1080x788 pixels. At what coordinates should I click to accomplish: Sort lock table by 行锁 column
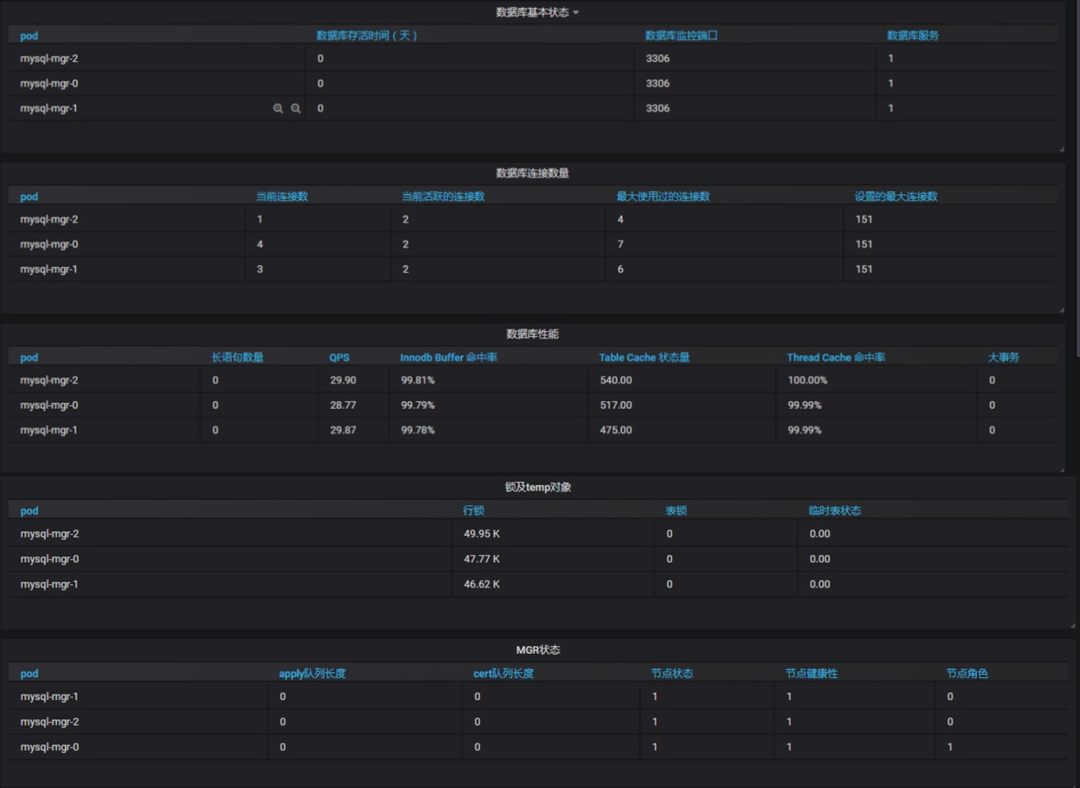[473, 510]
